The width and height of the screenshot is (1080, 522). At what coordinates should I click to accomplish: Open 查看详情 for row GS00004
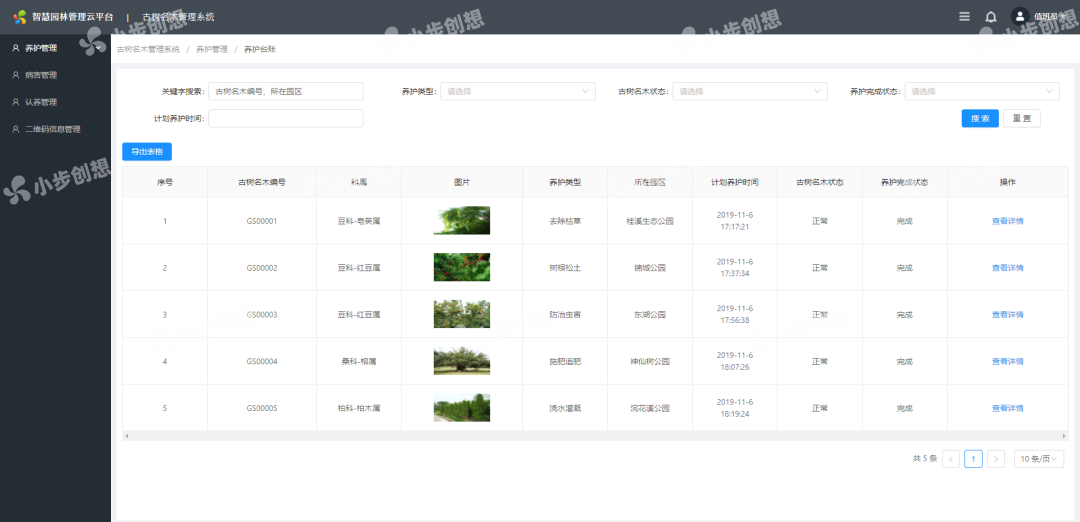click(x=1008, y=362)
